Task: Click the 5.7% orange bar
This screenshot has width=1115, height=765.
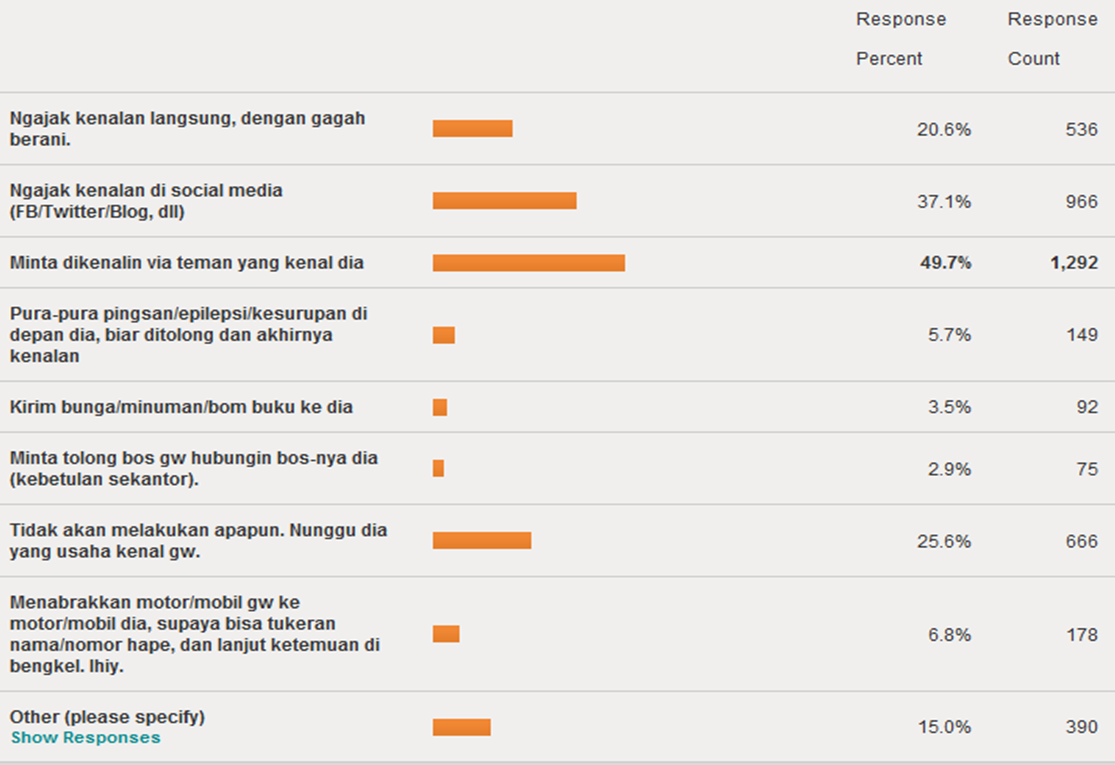Action: 443,335
